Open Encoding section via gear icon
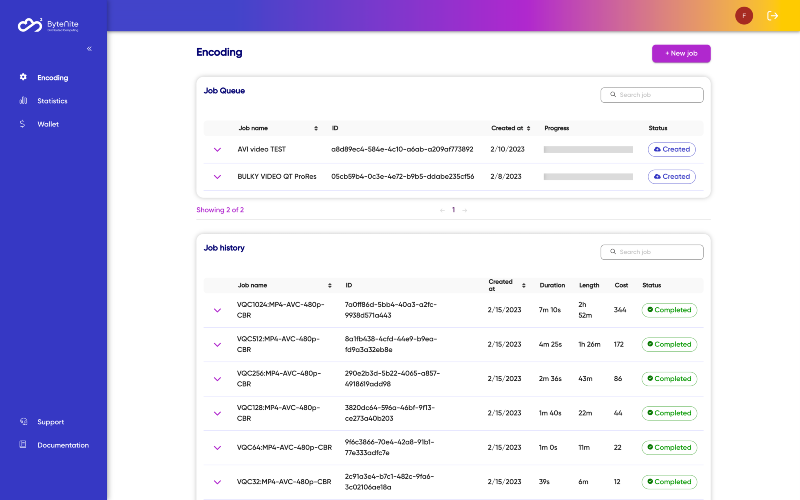 coord(23,77)
